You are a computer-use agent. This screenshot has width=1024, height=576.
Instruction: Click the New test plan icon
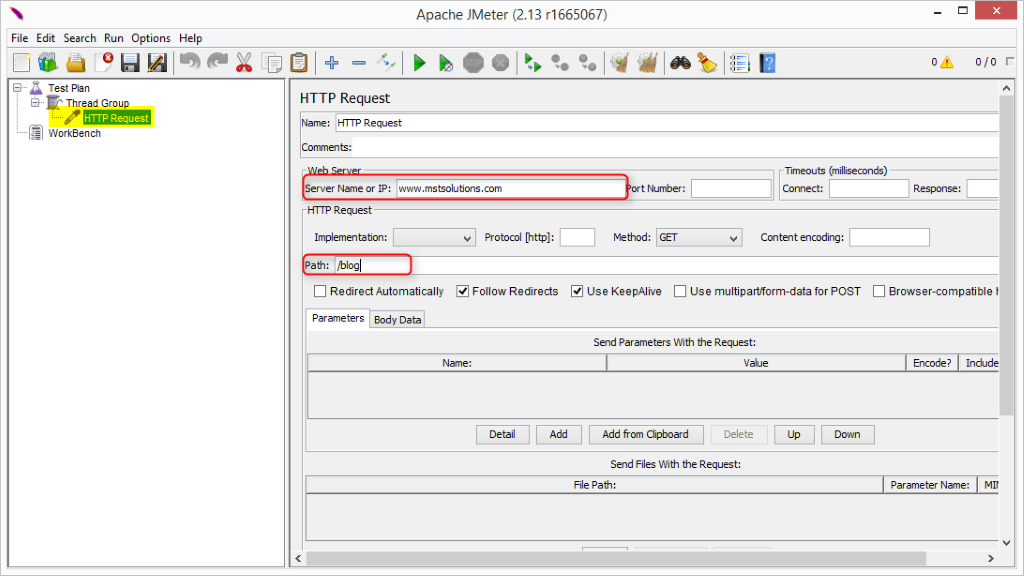[22, 63]
